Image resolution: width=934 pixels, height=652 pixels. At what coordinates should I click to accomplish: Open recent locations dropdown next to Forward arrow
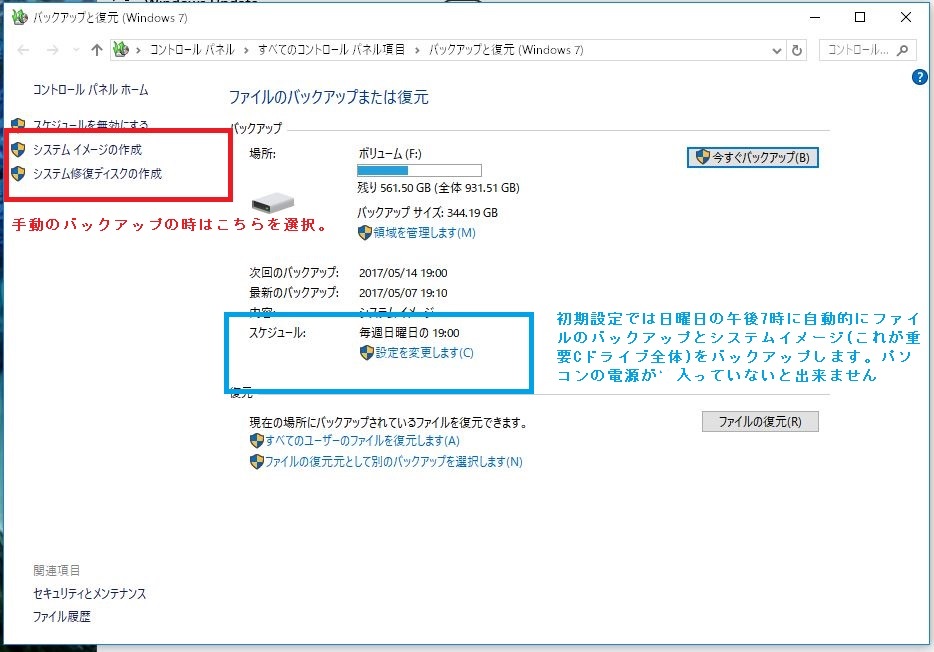click(x=76, y=50)
